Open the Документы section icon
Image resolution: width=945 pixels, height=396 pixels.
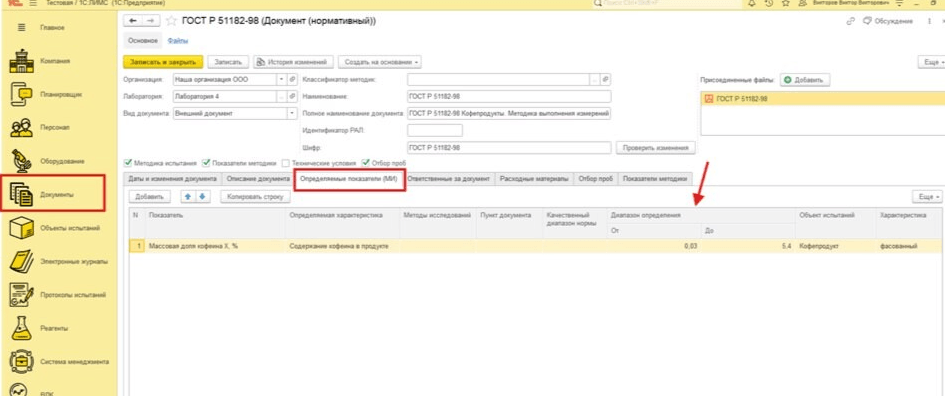pos(22,195)
